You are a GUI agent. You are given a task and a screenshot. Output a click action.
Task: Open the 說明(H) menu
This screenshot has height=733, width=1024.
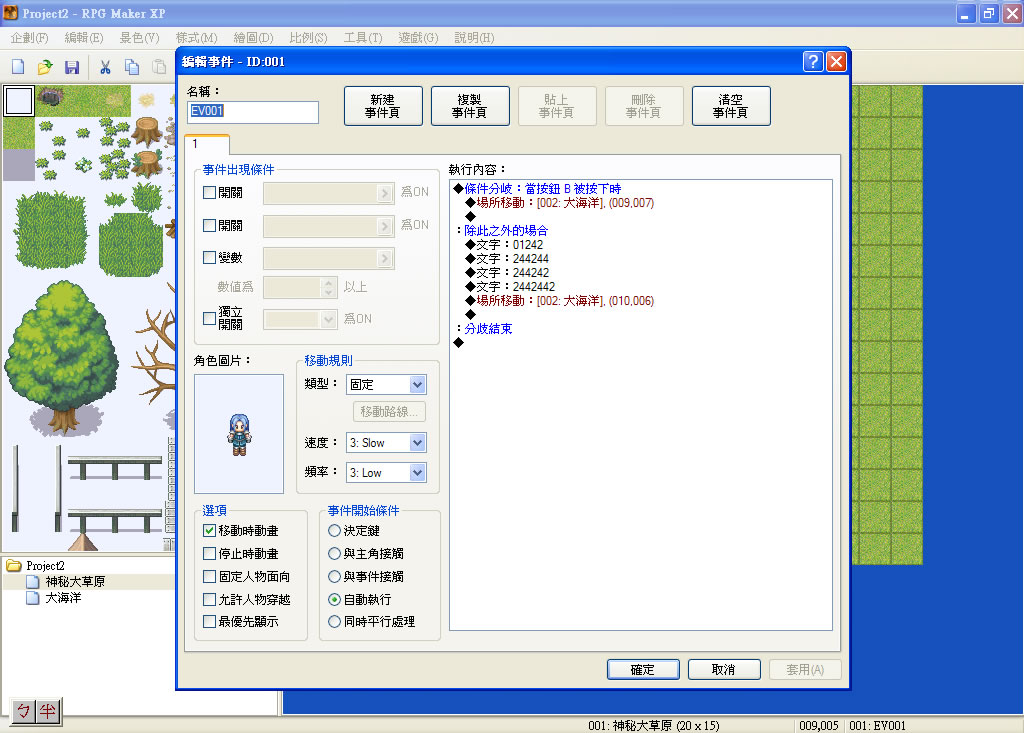474,38
